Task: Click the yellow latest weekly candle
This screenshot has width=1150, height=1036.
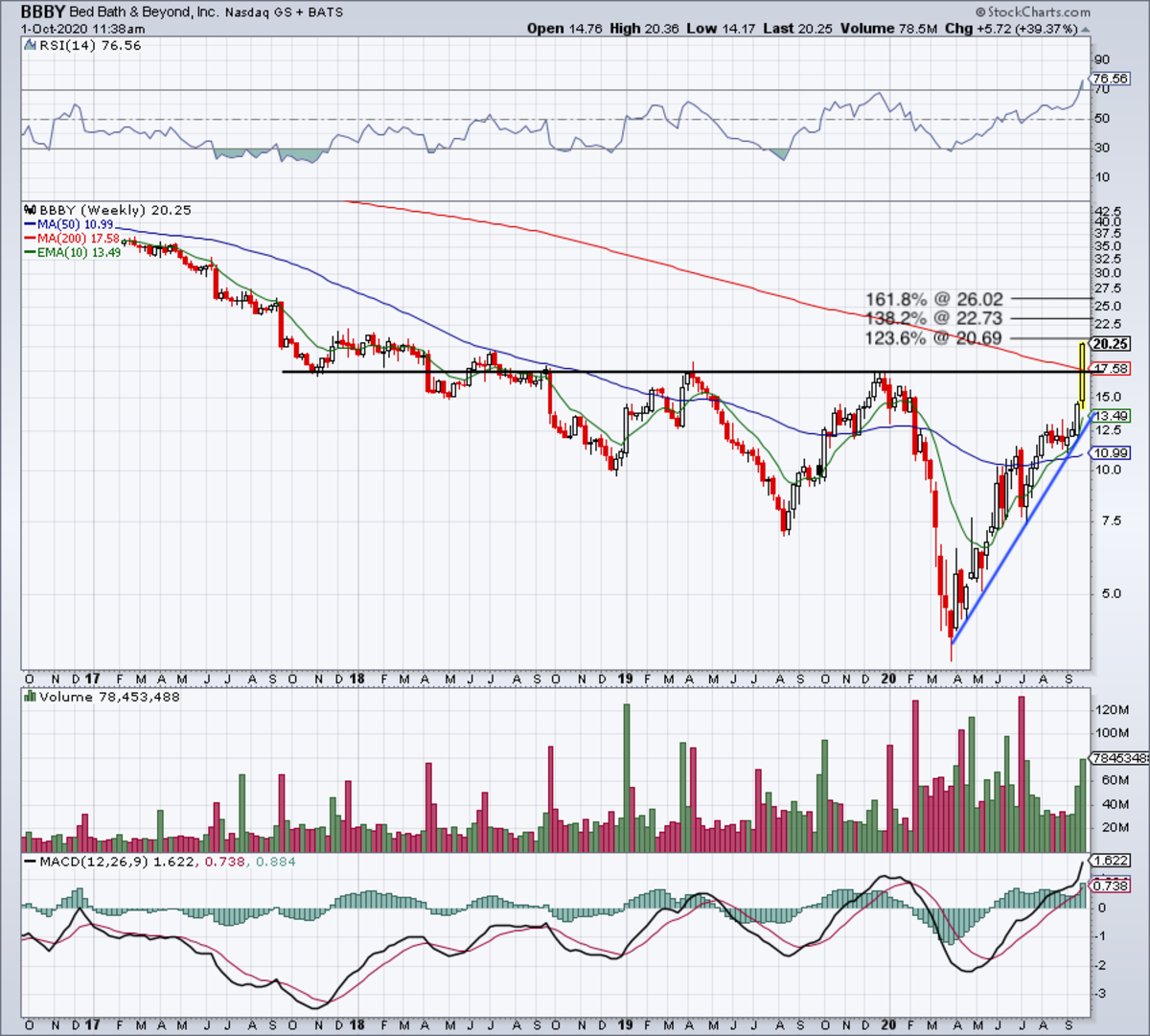Action: (1083, 373)
